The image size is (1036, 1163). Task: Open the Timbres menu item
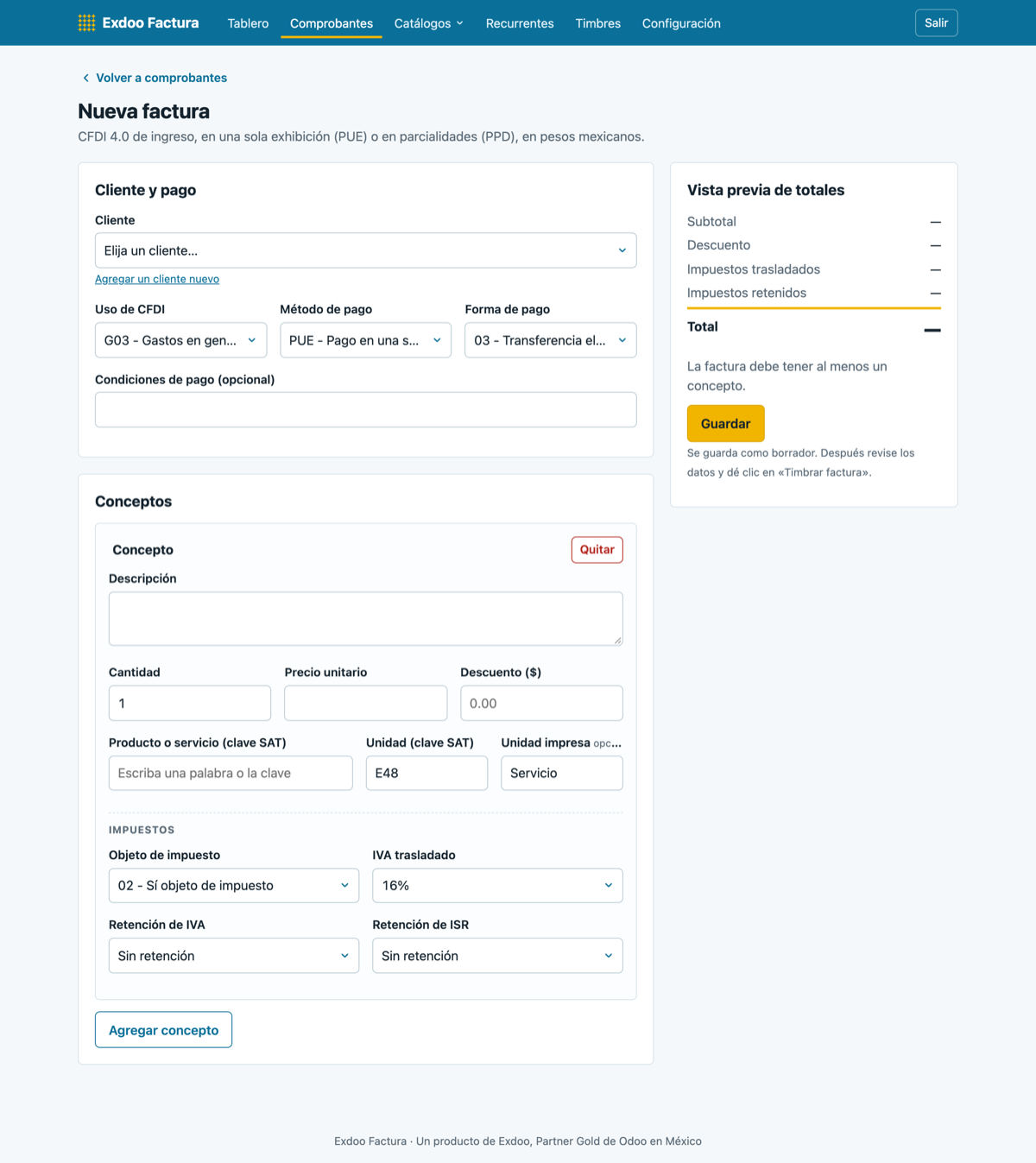pos(598,23)
